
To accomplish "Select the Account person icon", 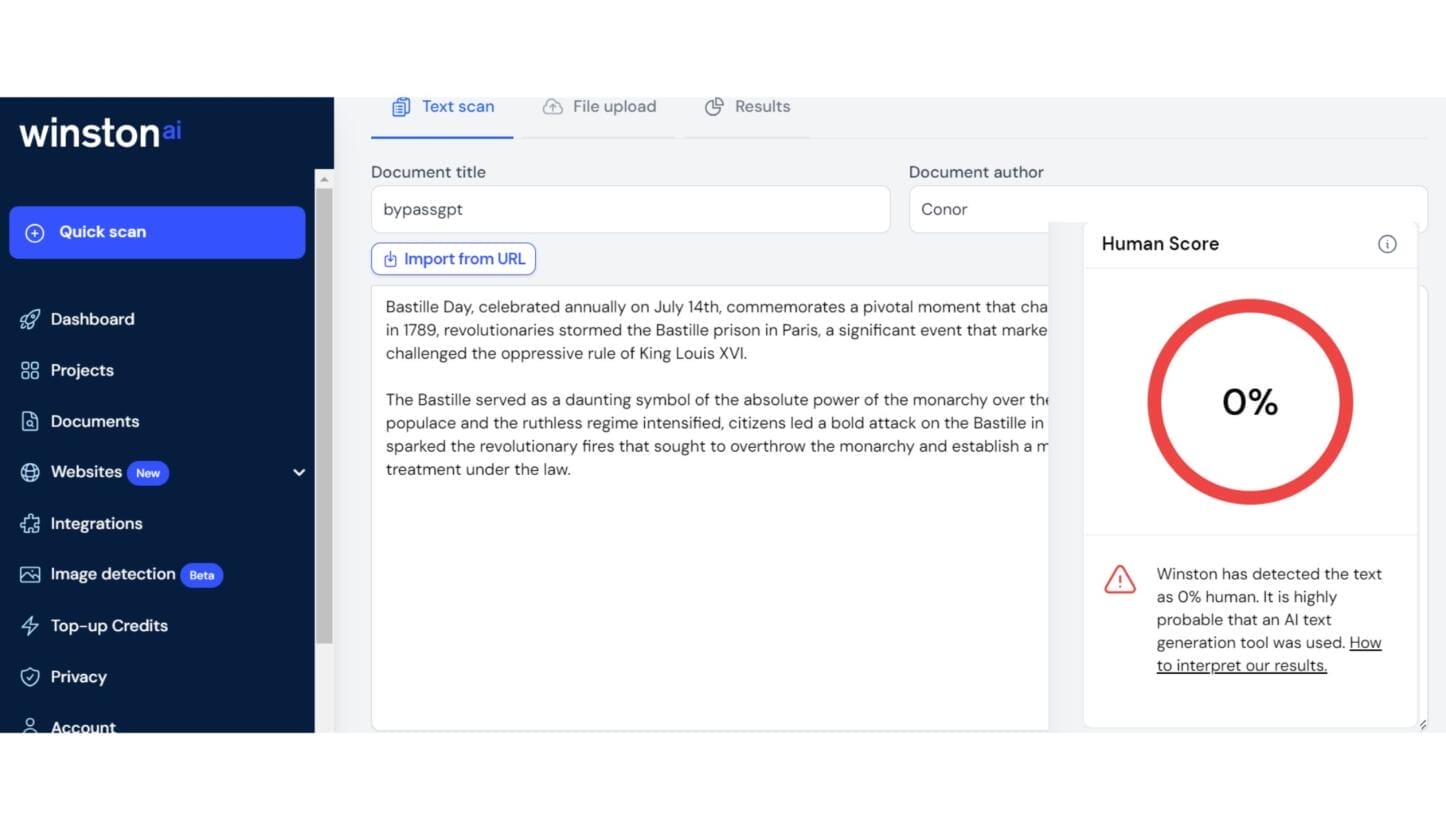I will pos(29,726).
